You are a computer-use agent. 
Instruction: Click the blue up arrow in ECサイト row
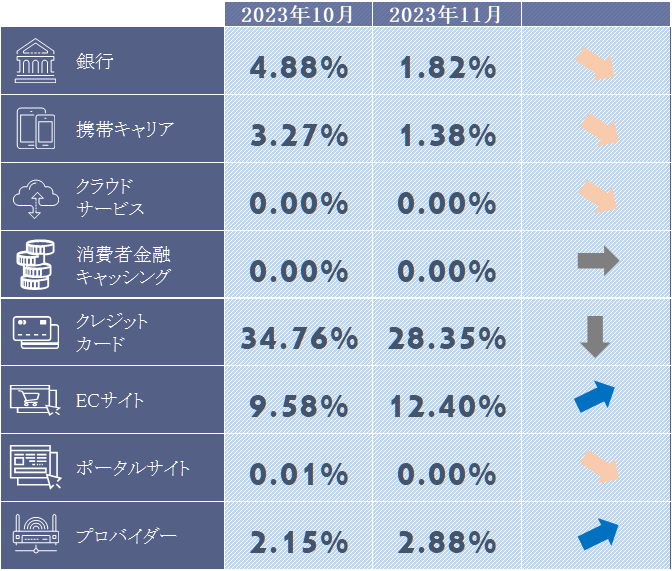pyautogui.click(x=597, y=397)
